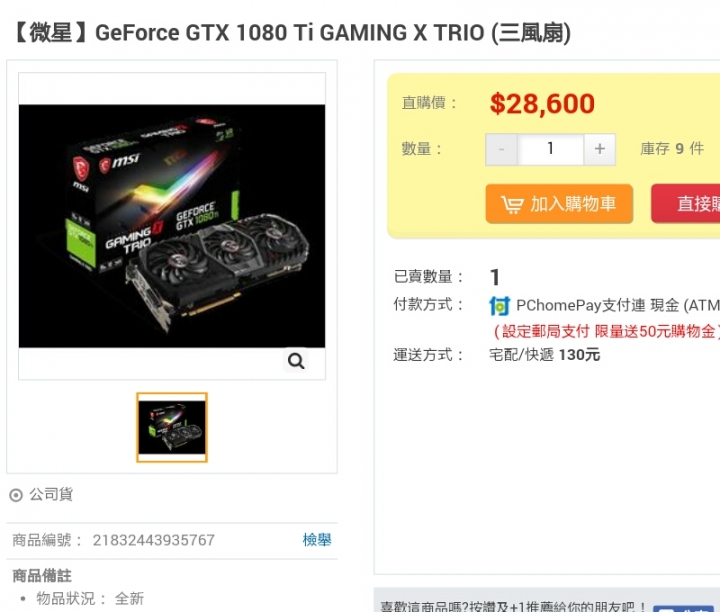Click the 檢舉 report link
This screenshot has width=720, height=612.
317,540
